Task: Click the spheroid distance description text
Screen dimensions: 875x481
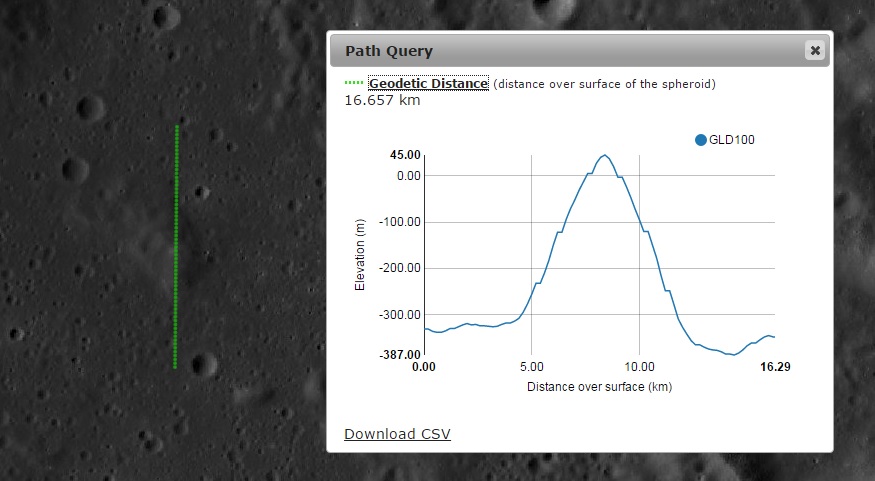Action: click(x=604, y=84)
